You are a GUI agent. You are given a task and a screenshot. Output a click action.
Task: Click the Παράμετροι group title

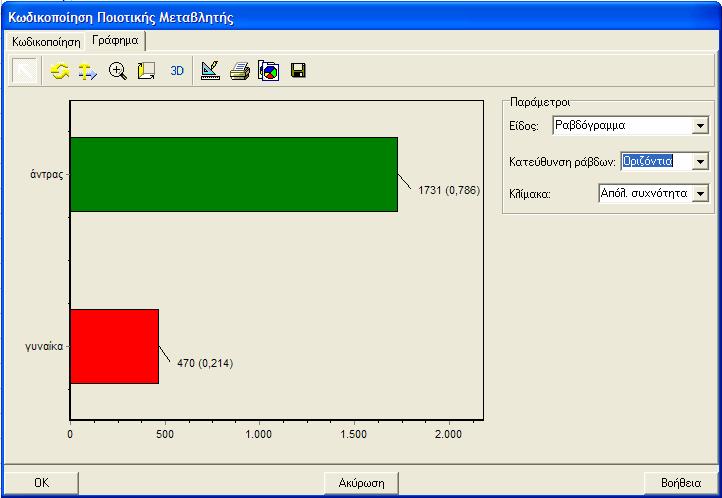coord(540,102)
